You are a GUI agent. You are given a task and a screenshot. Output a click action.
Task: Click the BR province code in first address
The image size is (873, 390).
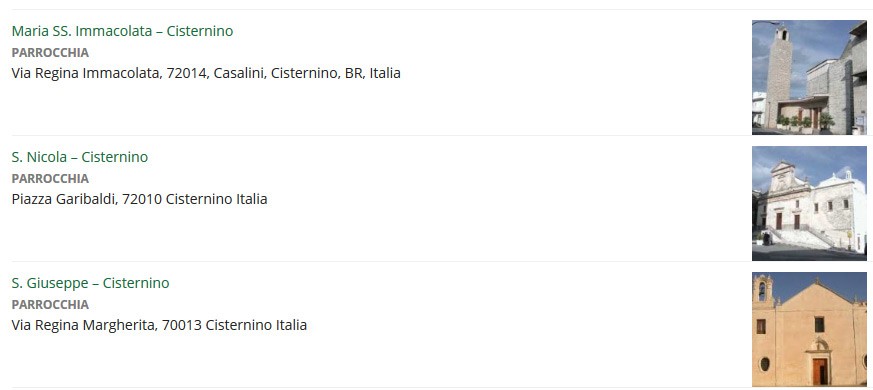354,73
